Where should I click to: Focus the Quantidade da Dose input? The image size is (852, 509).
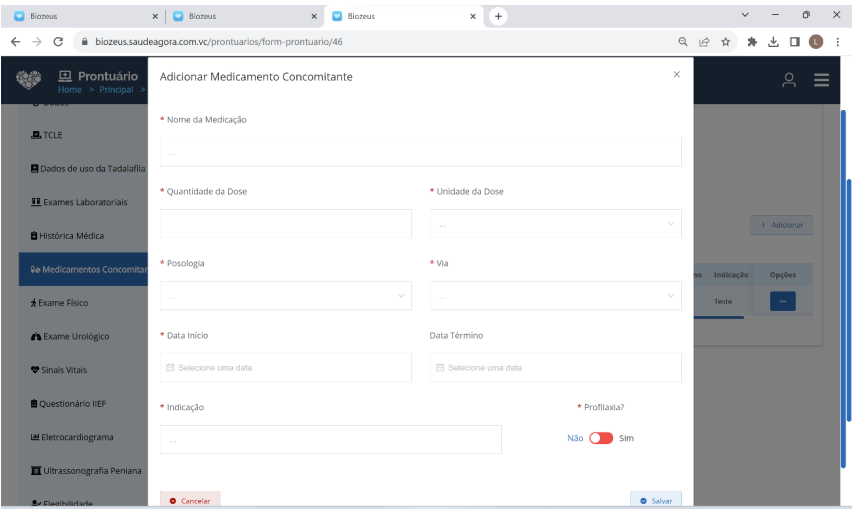tap(285, 224)
